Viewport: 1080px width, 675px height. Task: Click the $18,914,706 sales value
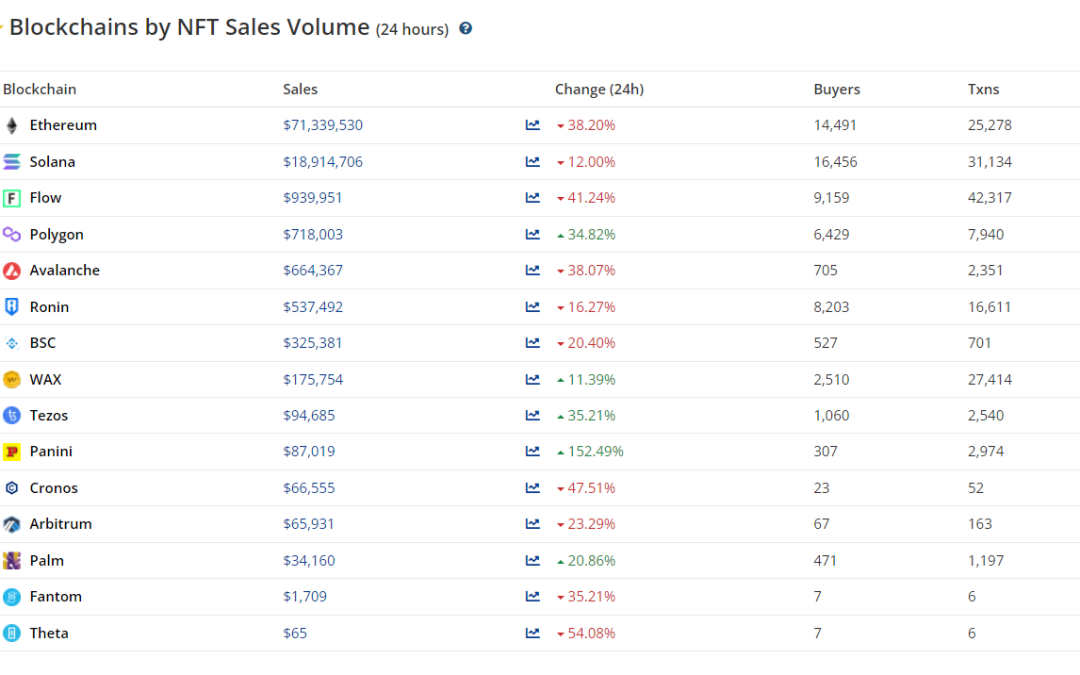[x=323, y=162]
